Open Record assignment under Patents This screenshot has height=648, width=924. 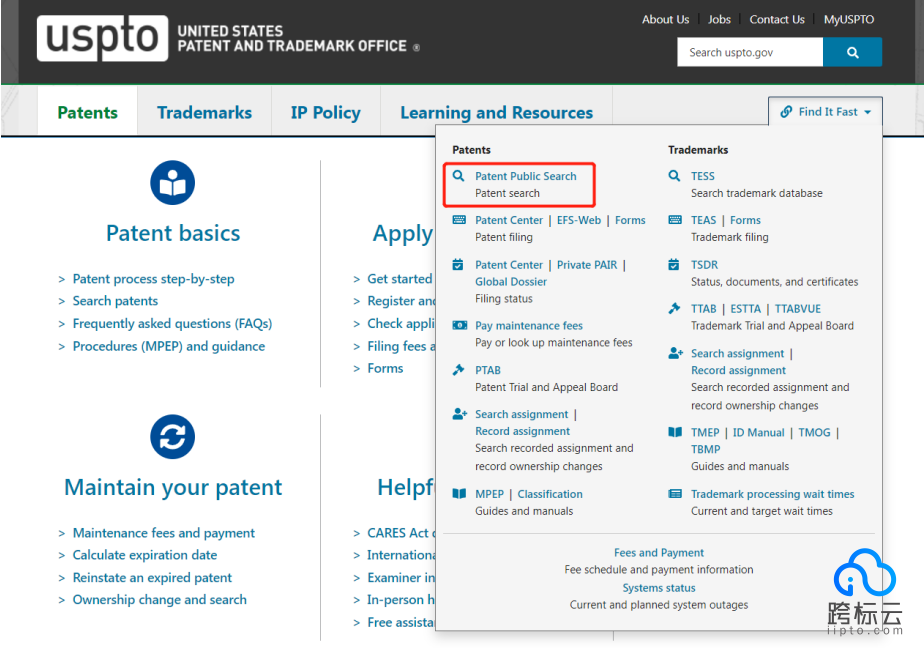pyautogui.click(x=522, y=431)
